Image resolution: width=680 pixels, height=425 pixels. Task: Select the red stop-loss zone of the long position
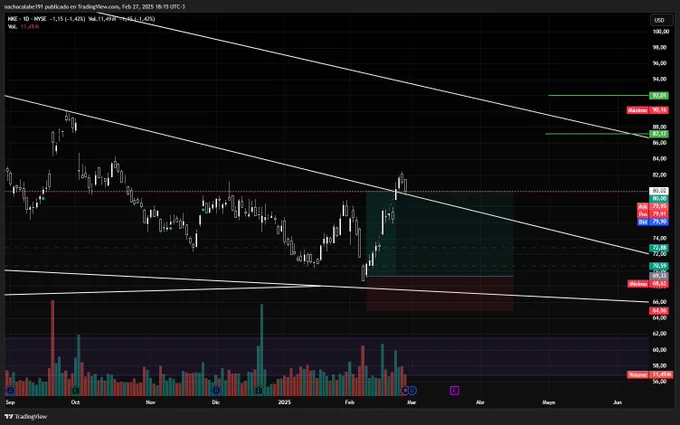click(440, 294)
